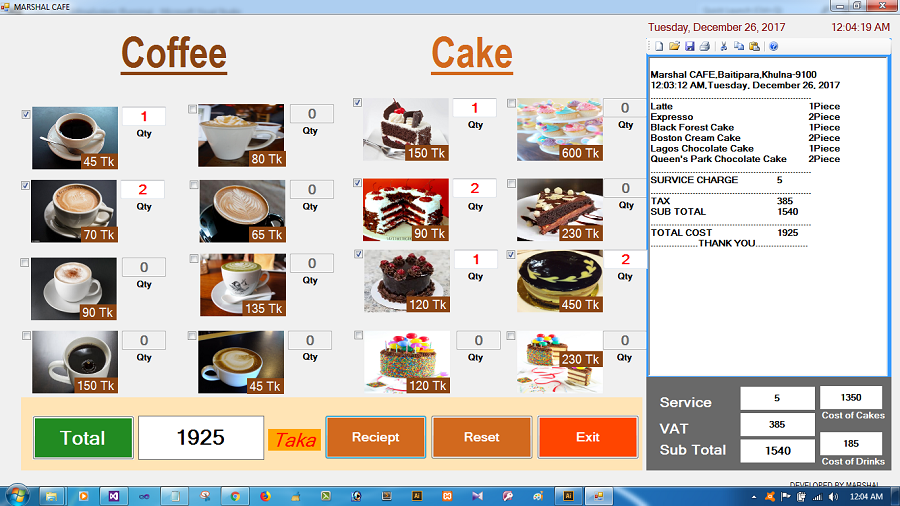The width and height of the screenshot is (900, 506).
Task: Enable the checkbox for the 80 Tk coffee
Action: click(x=193, y=109)
